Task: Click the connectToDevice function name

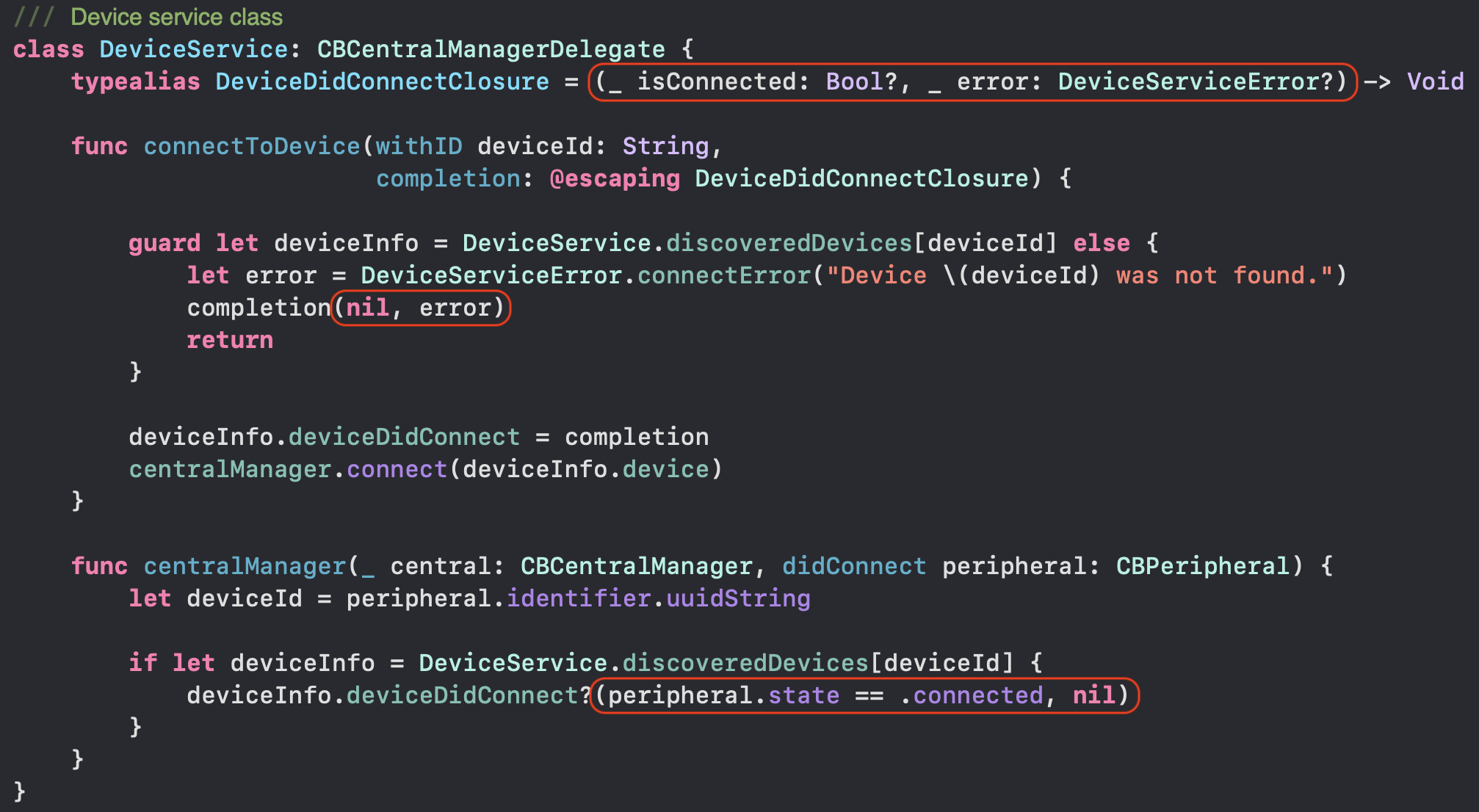Action: pos(252,146)
